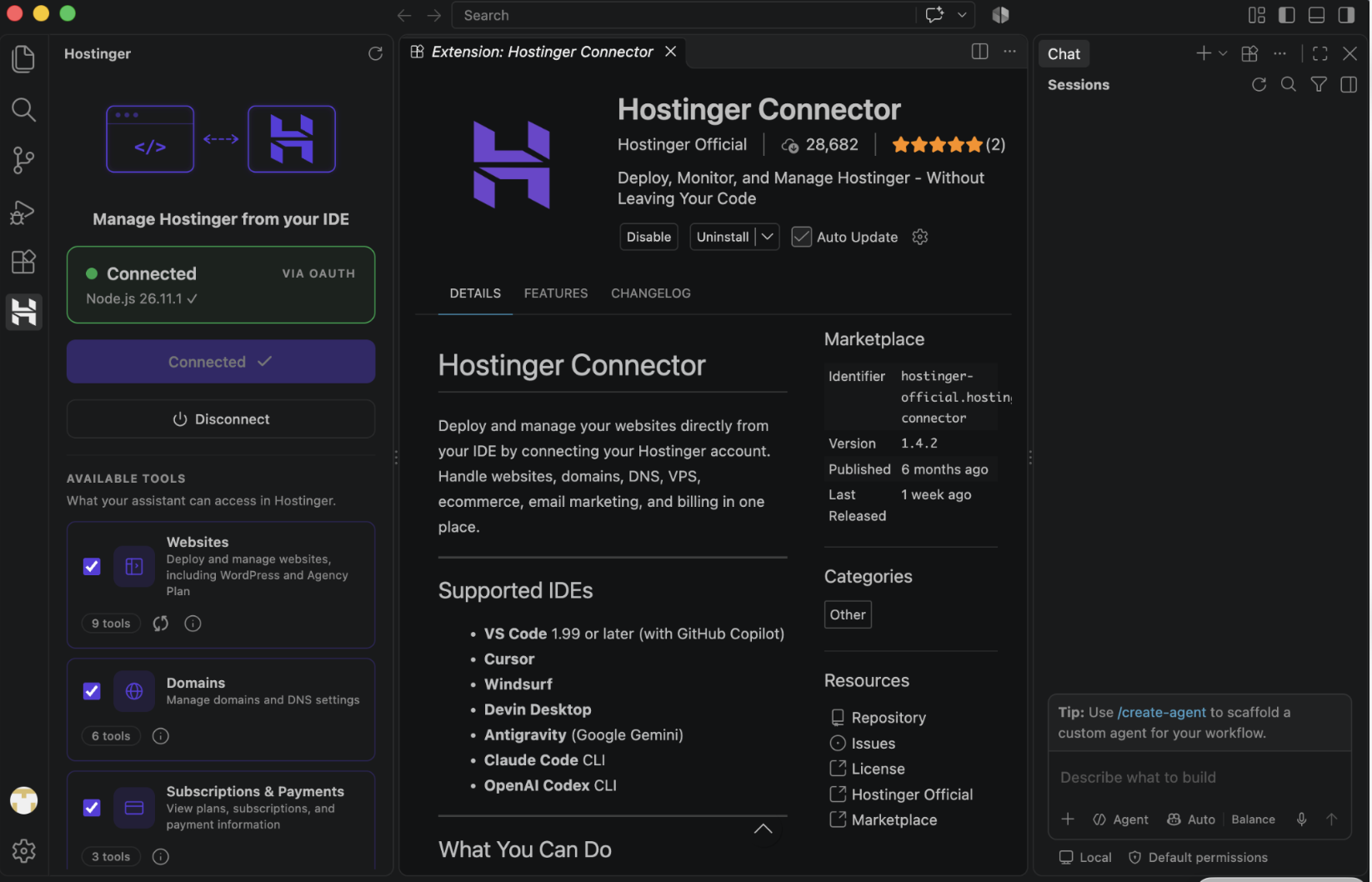
Task: Select the Hostinger activity bar icon
Action: click(x=23, y=312)
